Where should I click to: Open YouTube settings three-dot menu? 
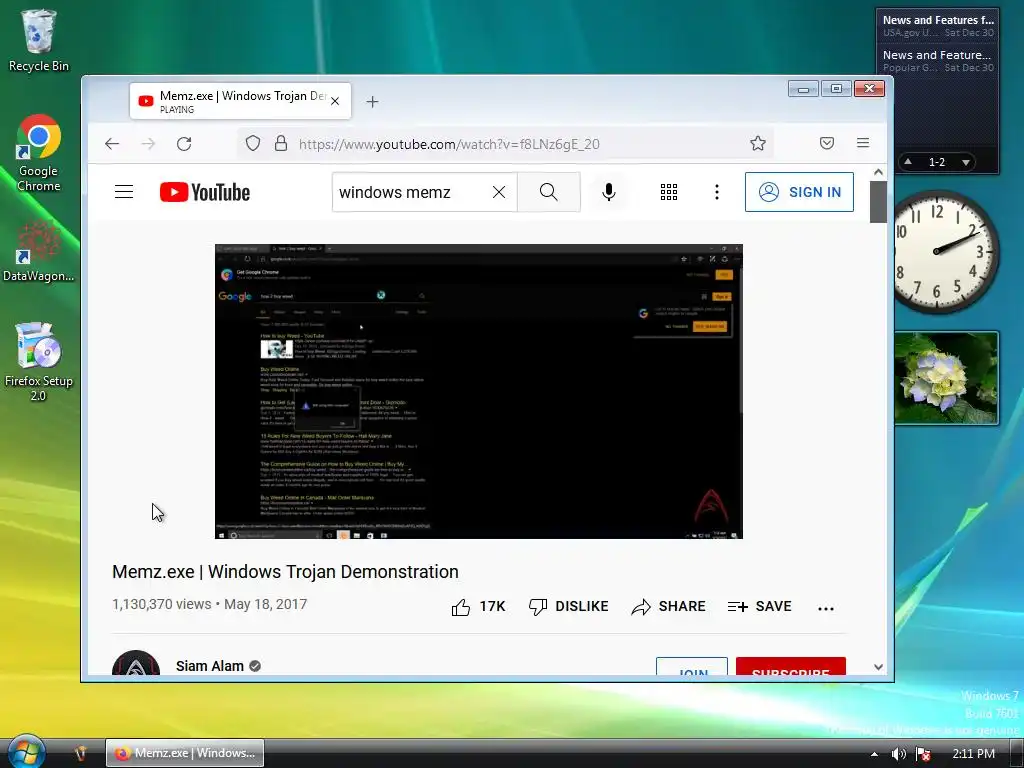[717, 192]
